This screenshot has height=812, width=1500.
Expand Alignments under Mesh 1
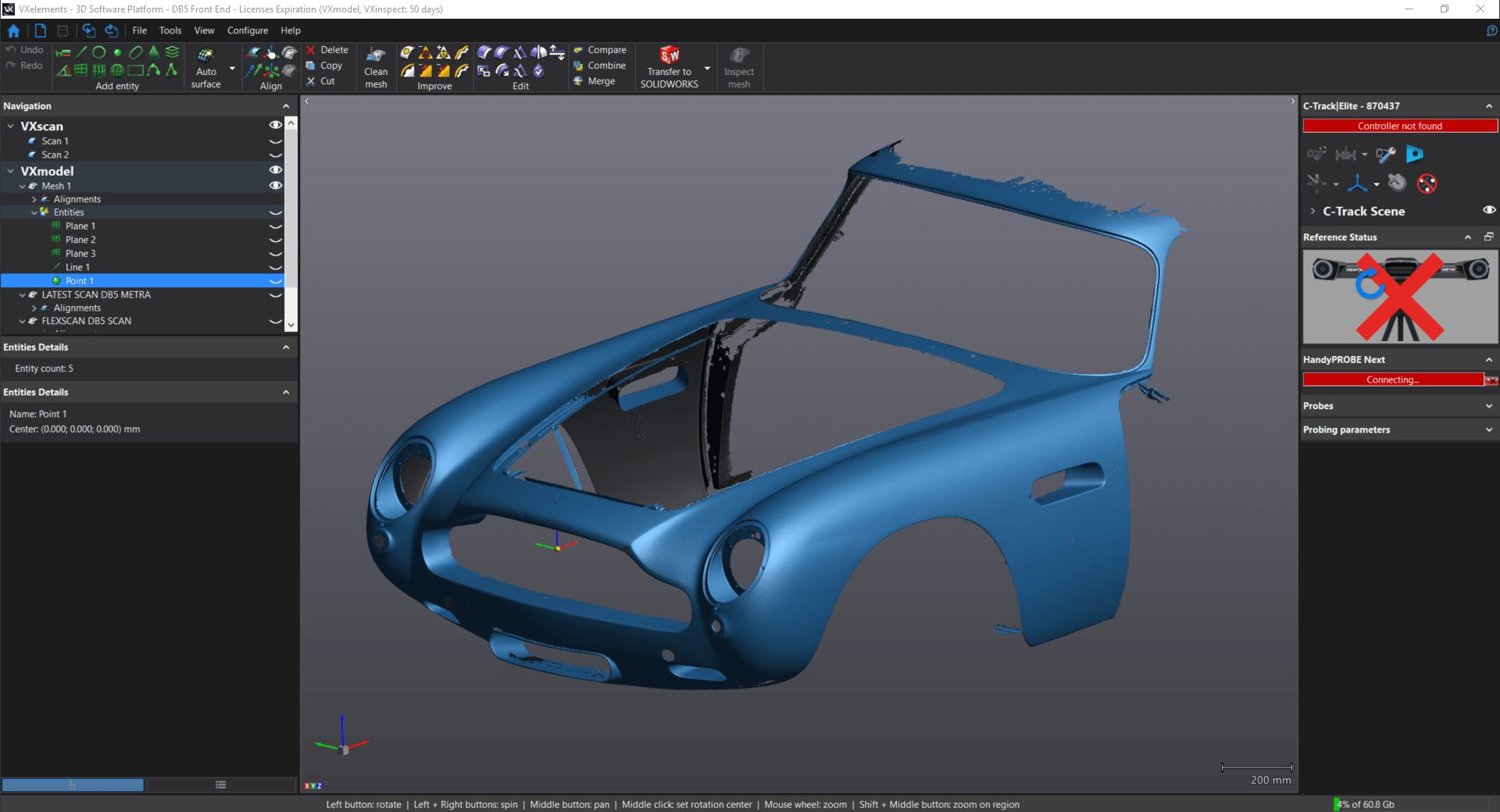34,200
